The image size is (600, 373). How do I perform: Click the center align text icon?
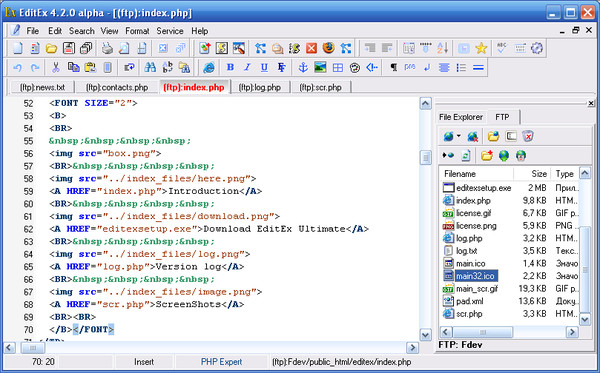click(x=444, y=68)
